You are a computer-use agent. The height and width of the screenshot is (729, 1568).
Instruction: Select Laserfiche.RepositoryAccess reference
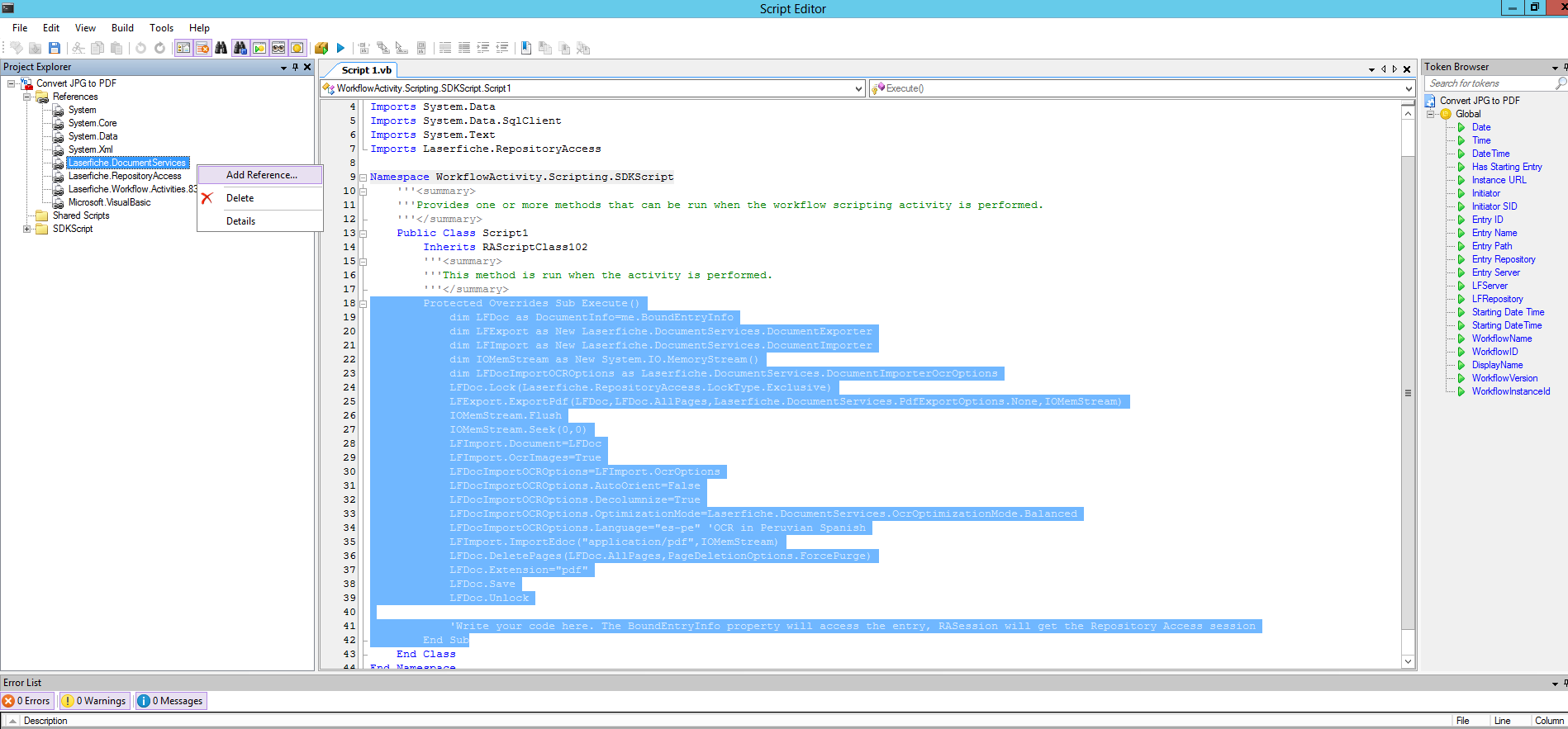(125, 176)
